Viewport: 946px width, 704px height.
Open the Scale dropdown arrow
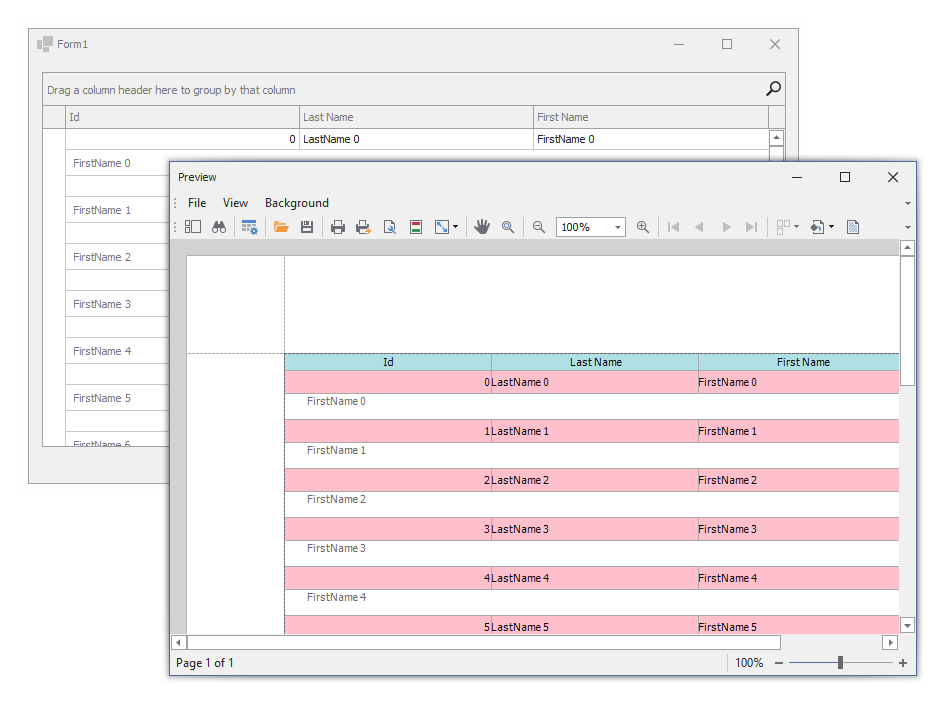coord(456,227)
